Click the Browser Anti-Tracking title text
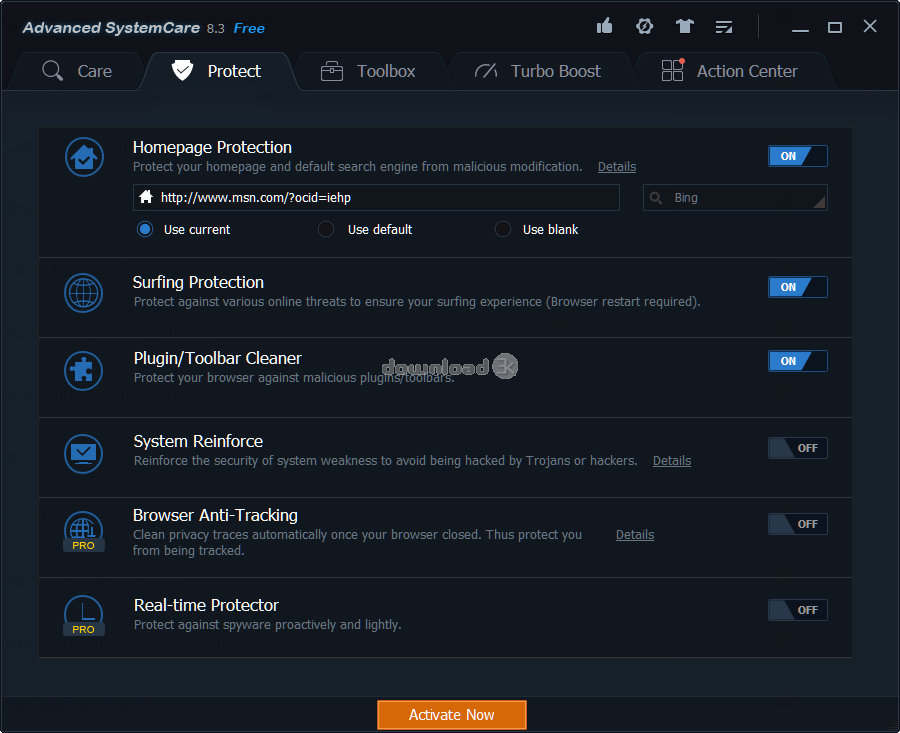The height and width of the screenshot is (733, 900). point(215,515)
